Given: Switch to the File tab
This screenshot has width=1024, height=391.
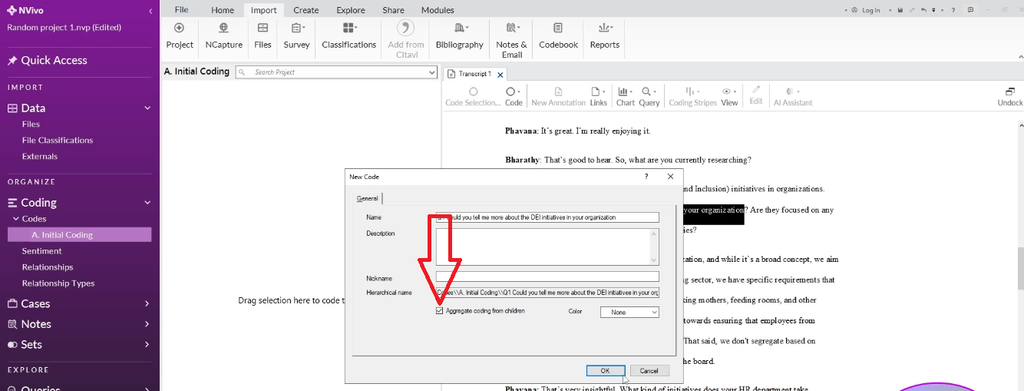Looking at the screenshot, I should 182,10.
